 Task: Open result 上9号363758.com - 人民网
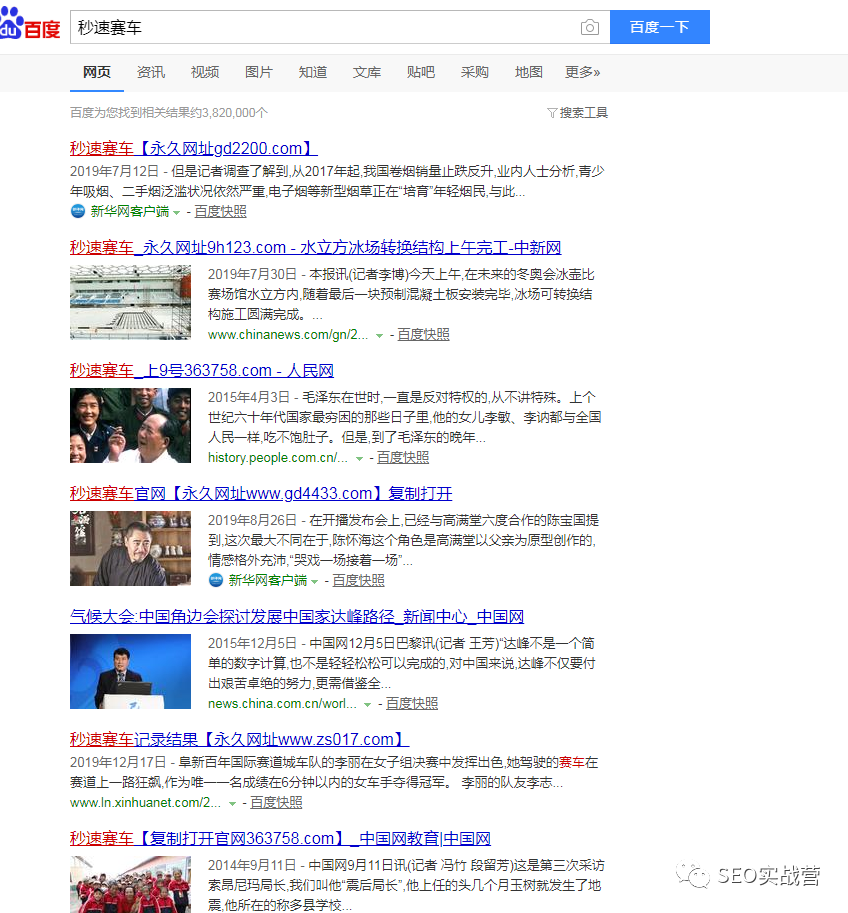click(202, 370)
